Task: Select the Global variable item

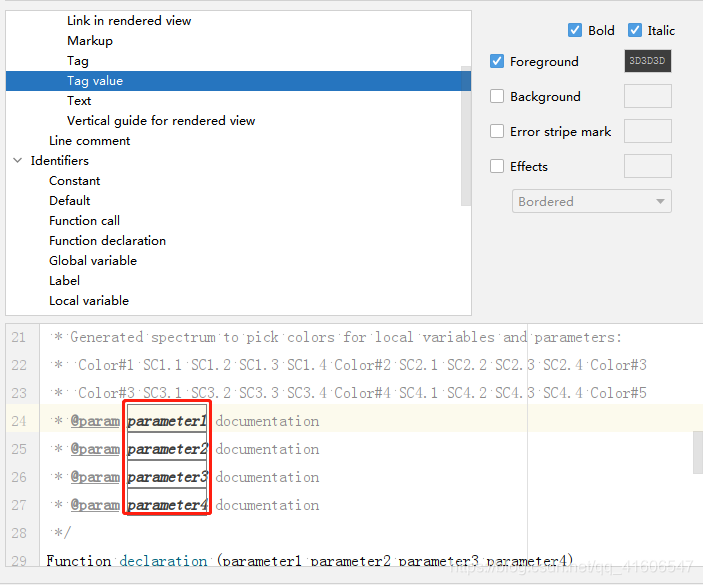Action: pyautogui.click(x=93, y=261)
